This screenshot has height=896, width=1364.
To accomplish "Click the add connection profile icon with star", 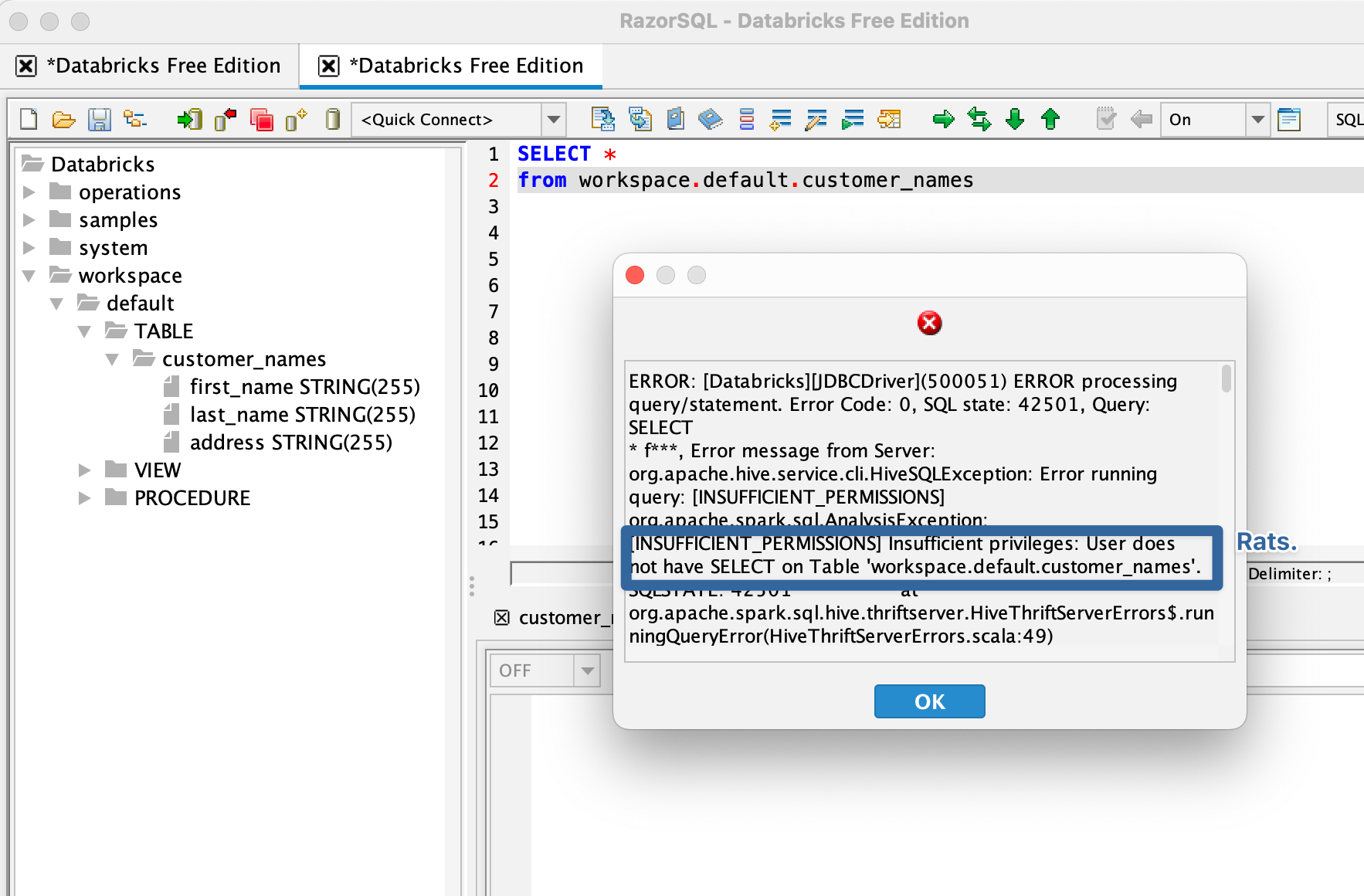I will pyautogui.click(x=297, y=119).
